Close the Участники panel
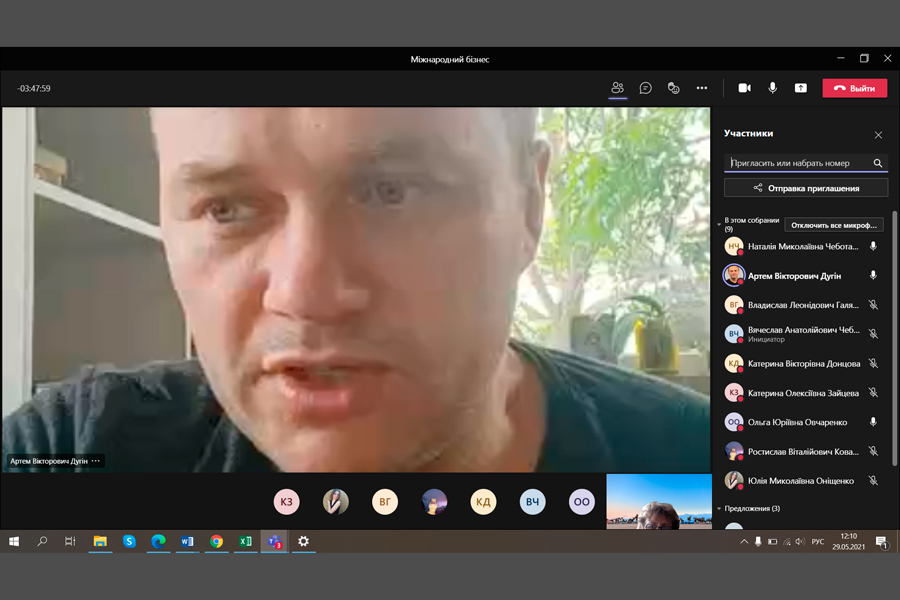 (878, 135)
